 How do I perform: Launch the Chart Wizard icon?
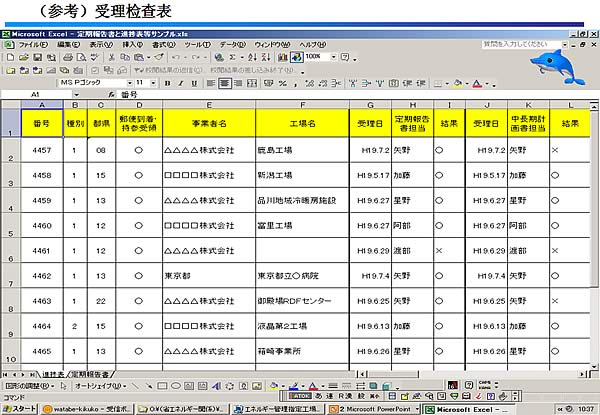coord(283,57)
